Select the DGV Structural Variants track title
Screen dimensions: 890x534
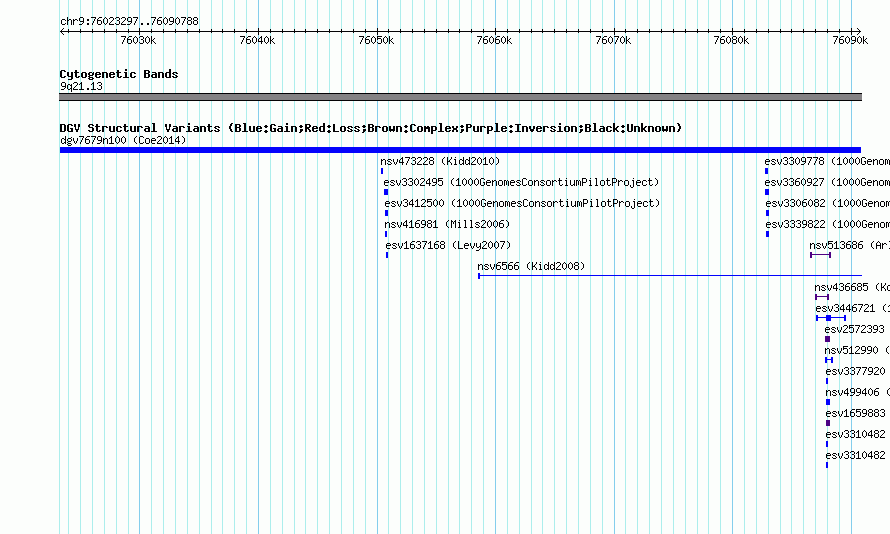point(371,128)
